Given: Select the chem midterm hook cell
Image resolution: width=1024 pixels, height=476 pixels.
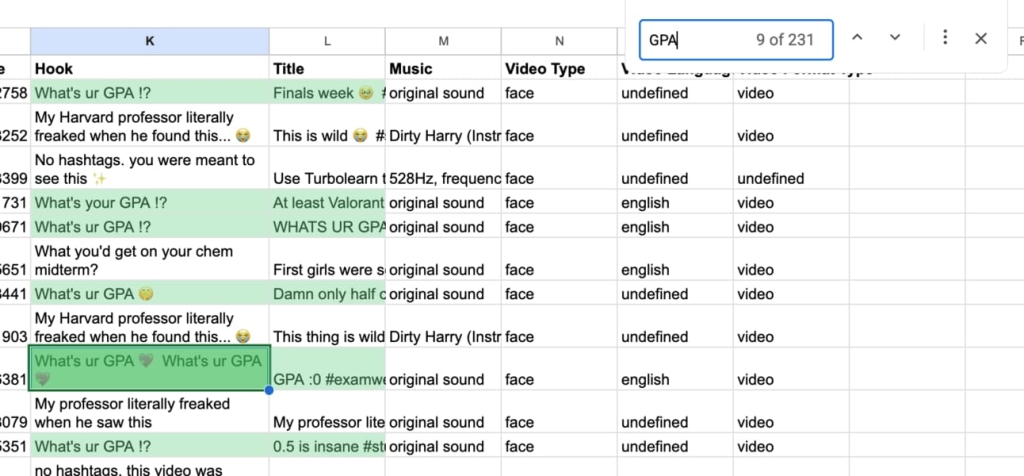Looking at the screenshot, I should tap(150, 260).
